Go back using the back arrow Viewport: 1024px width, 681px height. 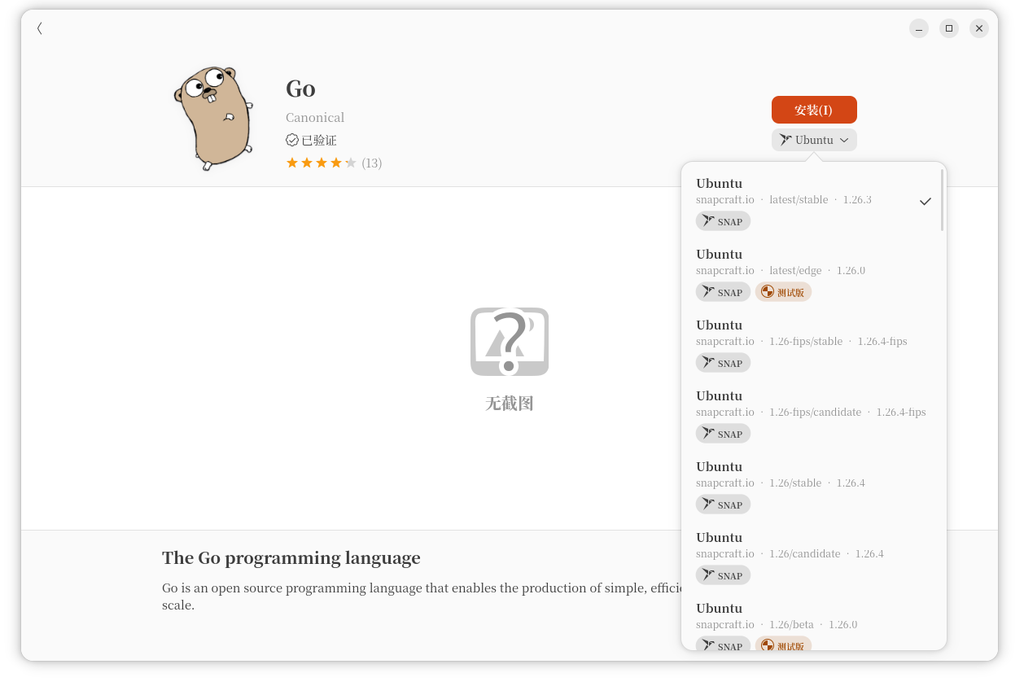(x=40, y=28)
